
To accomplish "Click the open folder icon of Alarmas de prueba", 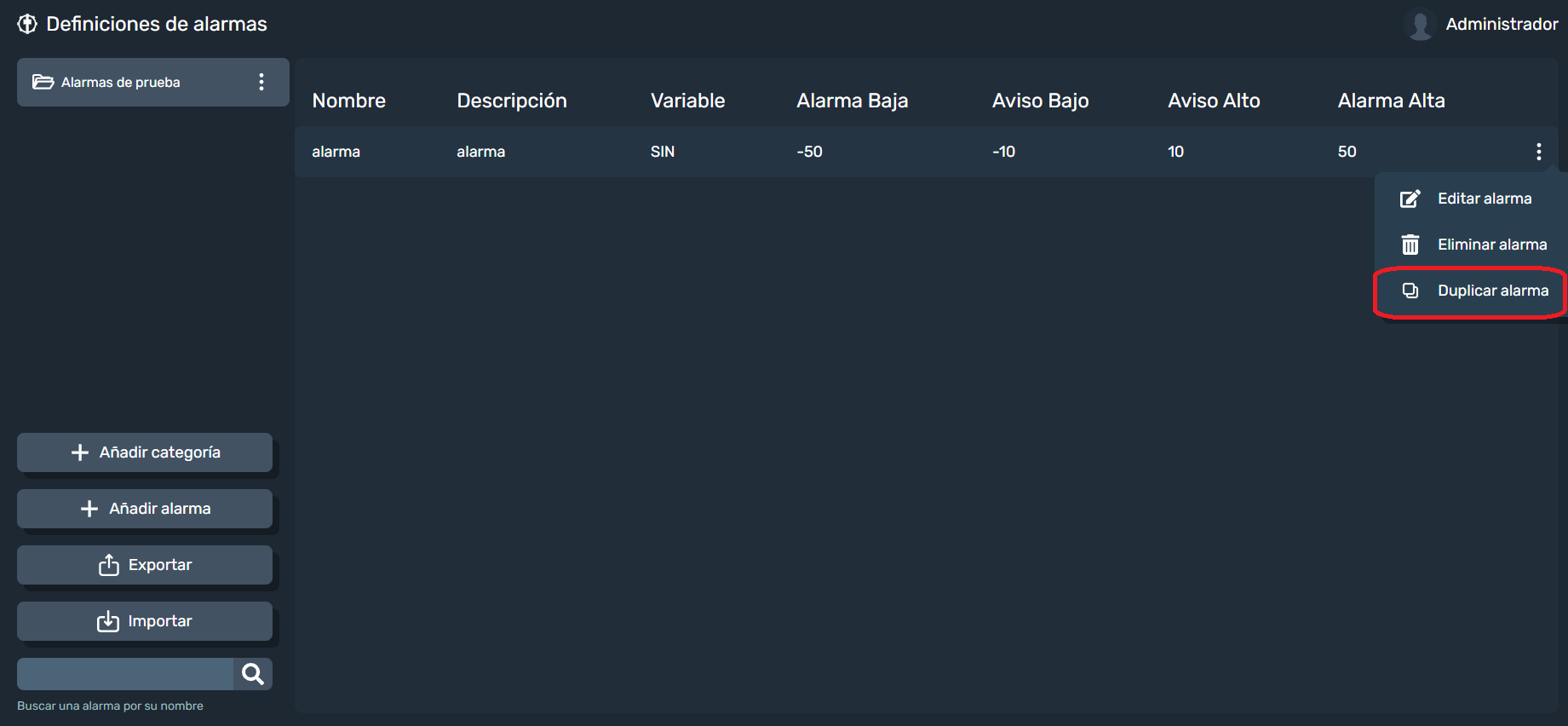I will pyautogui.click(x=43, y=82).
